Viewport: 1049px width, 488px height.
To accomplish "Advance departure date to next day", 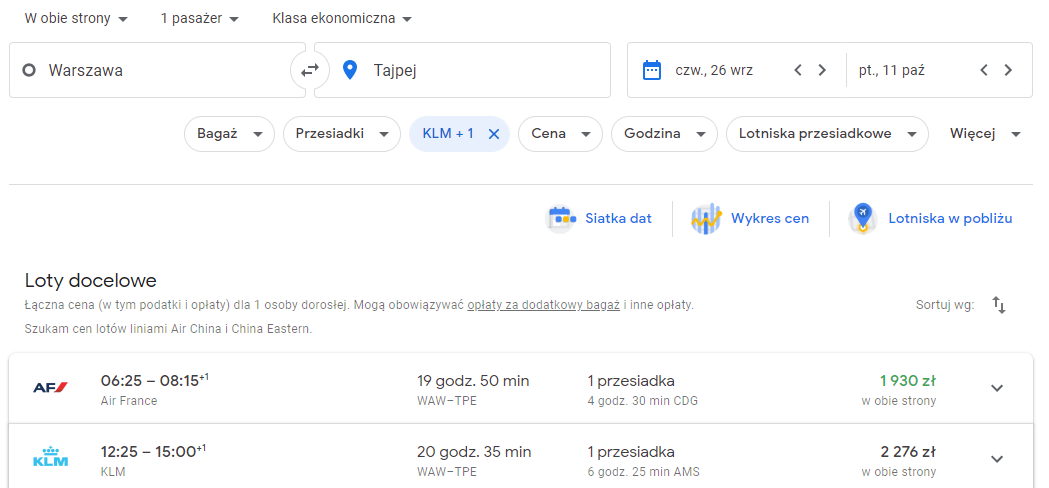I will click(822, 70).
